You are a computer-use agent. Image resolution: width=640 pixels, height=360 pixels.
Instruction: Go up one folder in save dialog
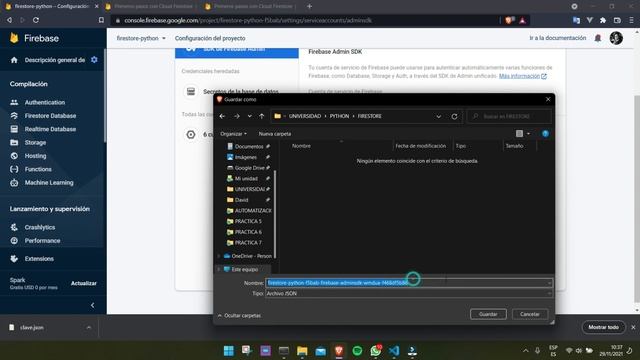point(261,116)
